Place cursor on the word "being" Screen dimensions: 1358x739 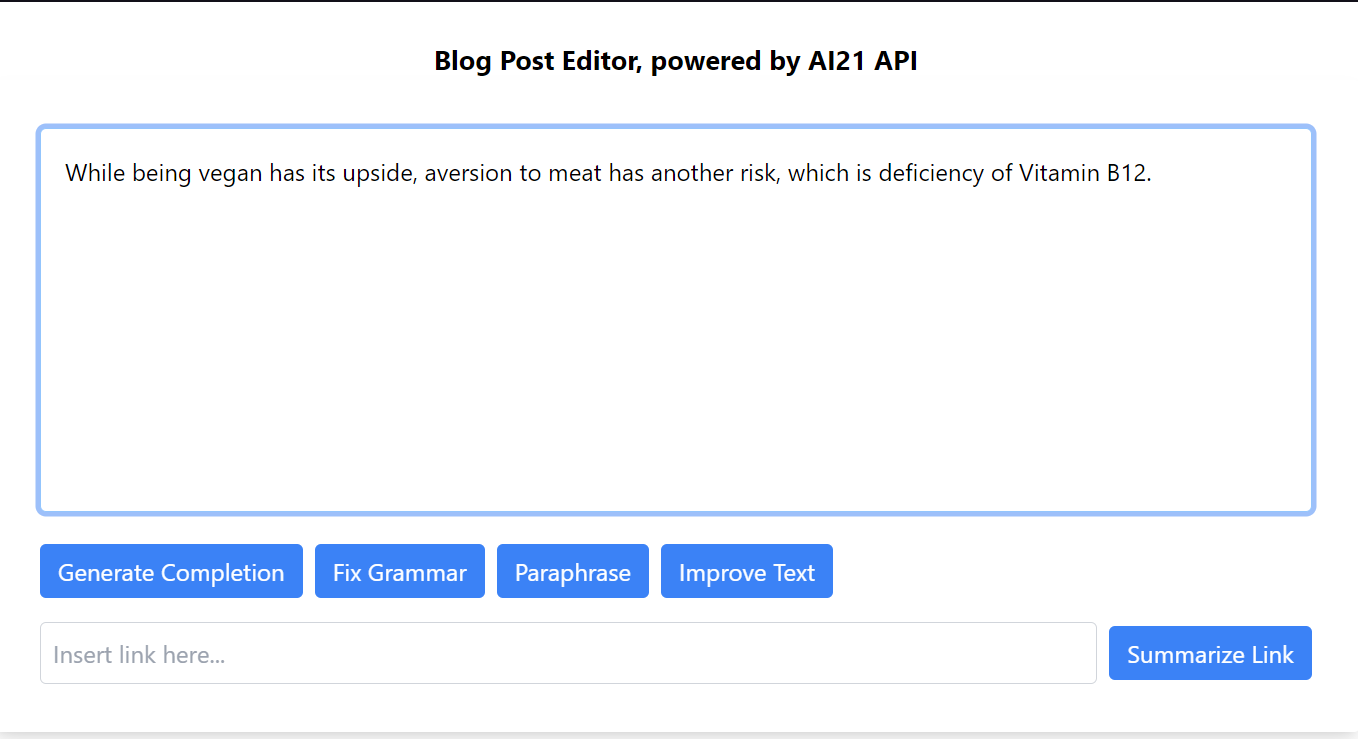pyautogui.click(x=162, y=174)
